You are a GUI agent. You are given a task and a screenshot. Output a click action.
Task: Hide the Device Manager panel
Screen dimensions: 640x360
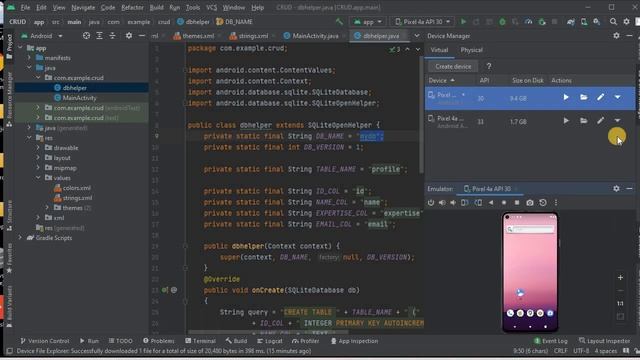pos(629,36)
